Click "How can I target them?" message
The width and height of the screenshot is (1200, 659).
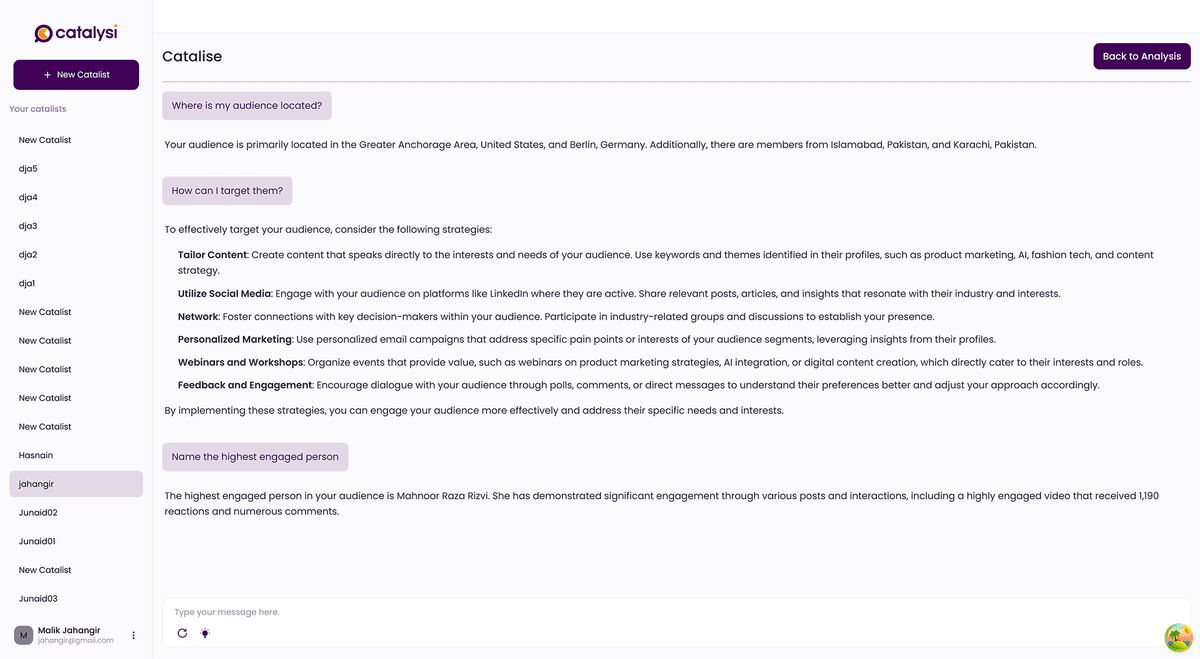[227, 191]
